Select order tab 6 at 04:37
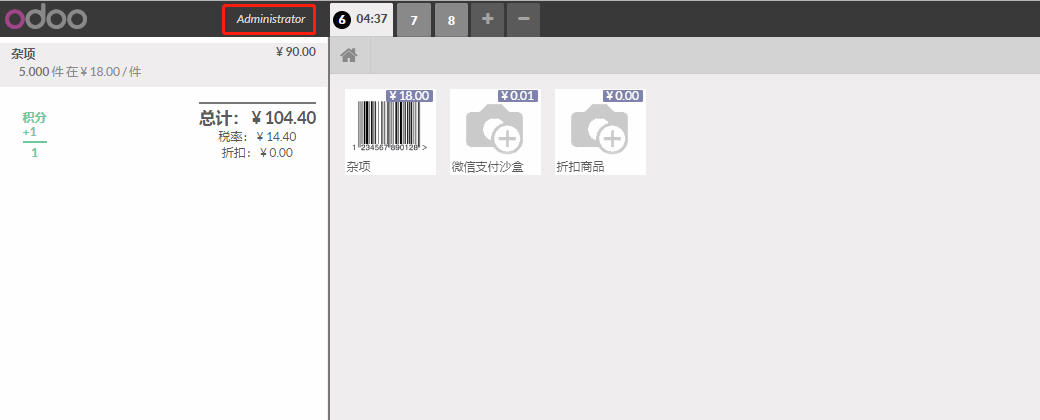Image resolution: width=1040 pixels, height=420 pixels. (361, 19)
